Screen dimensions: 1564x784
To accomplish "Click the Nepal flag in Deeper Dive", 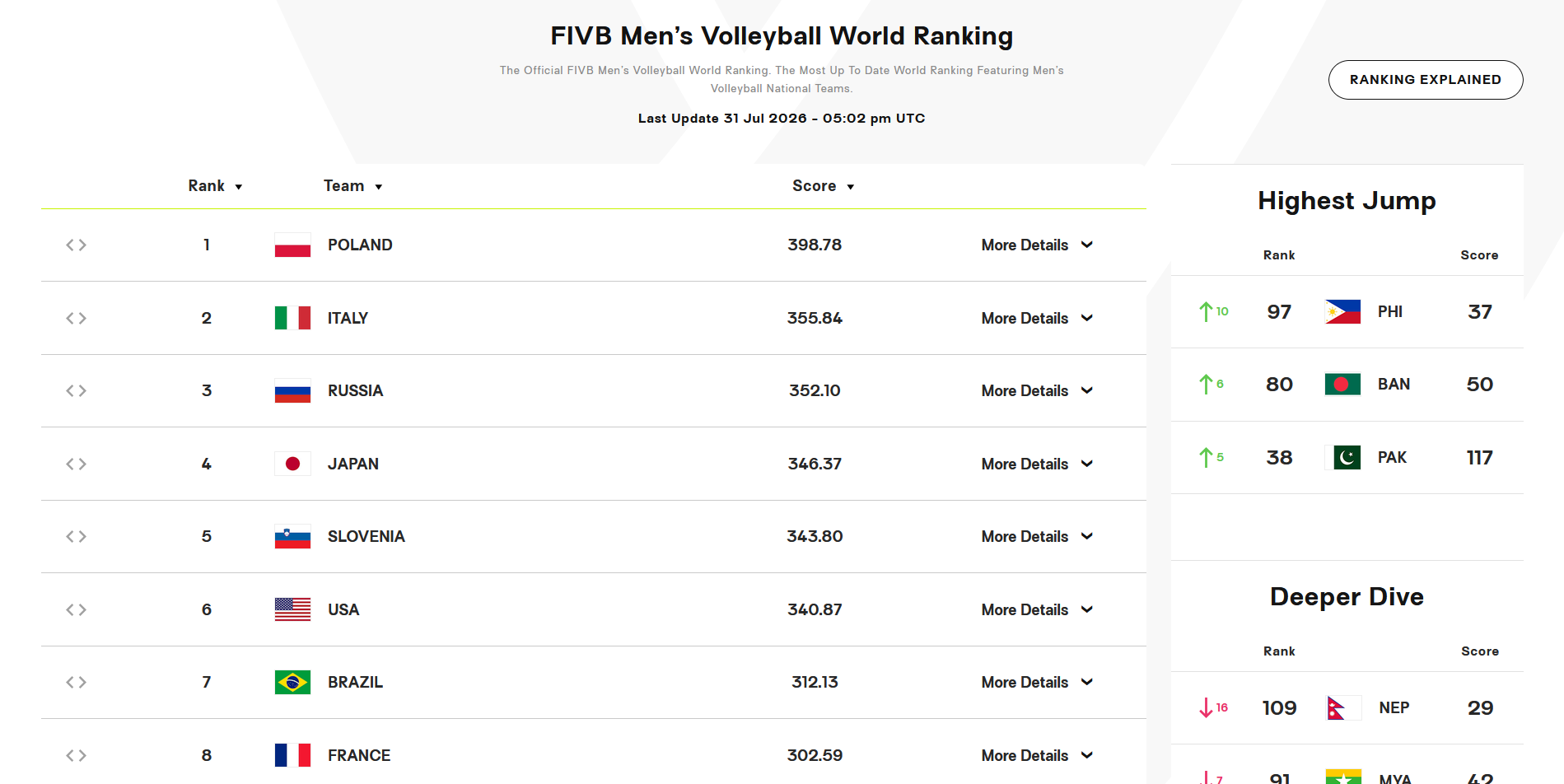I will [1342, 707].
